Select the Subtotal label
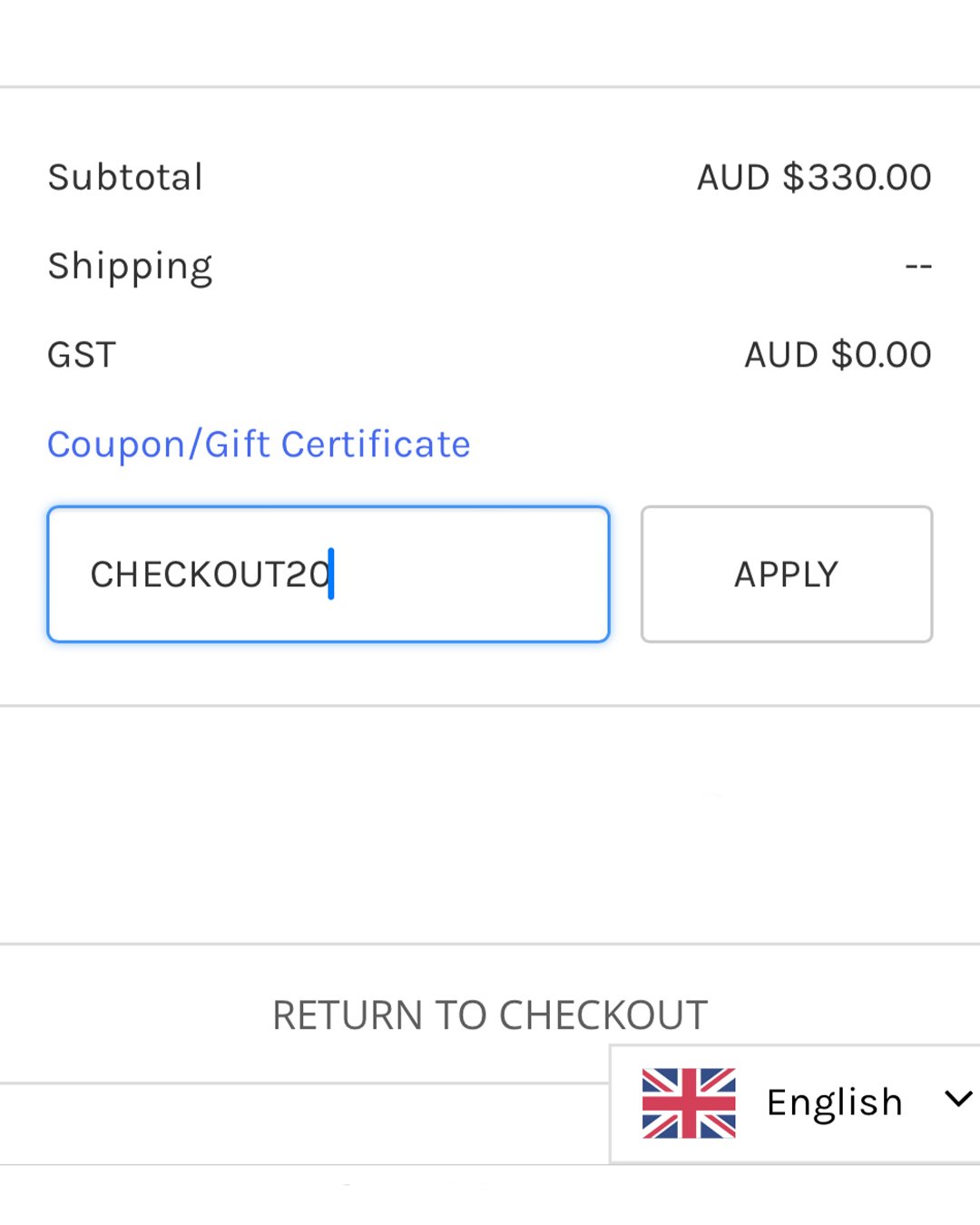Image resolution: width=980 pixels, height=1225 pixels. [125, 177]
